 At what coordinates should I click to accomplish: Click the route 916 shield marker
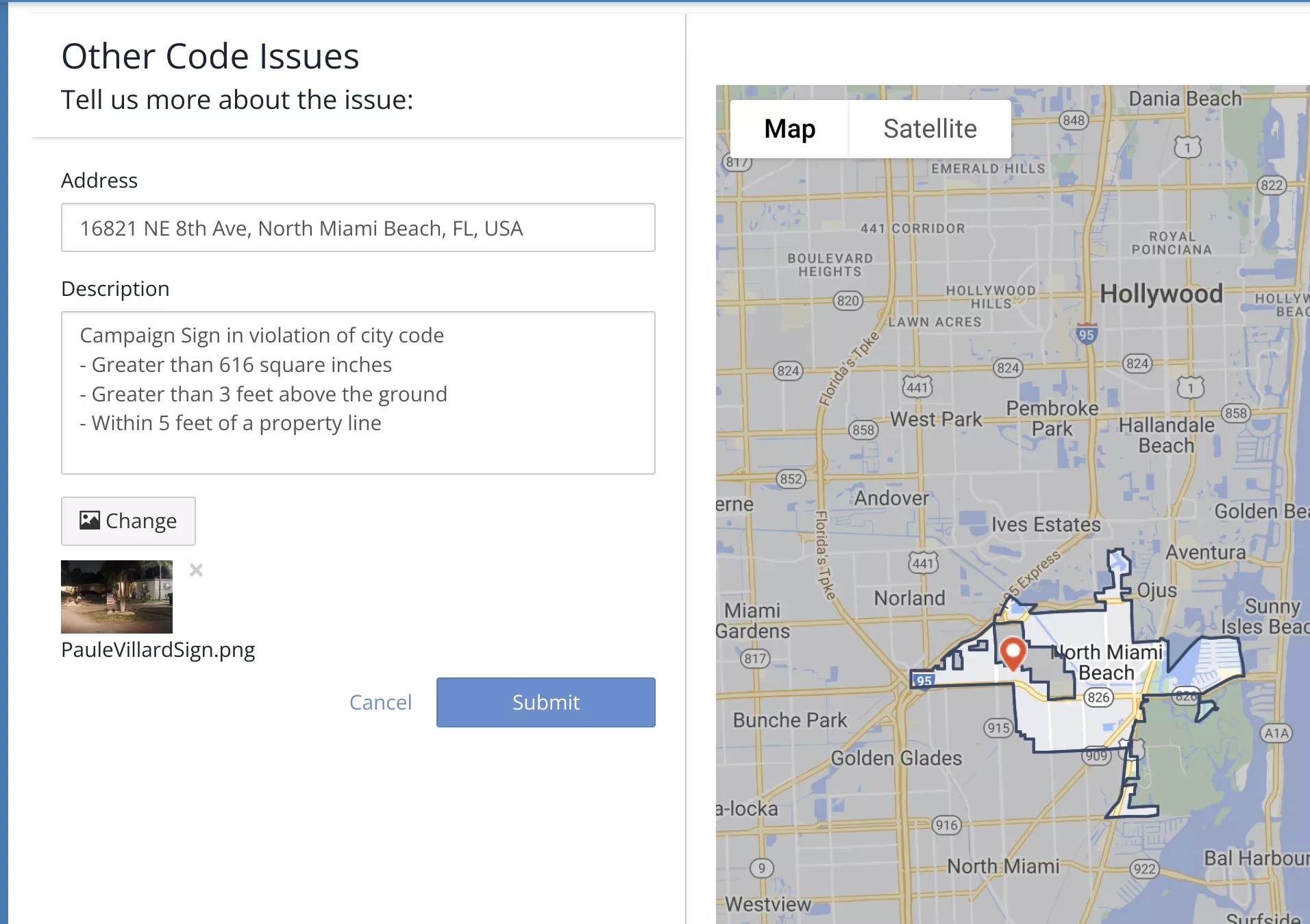pos(946,825)
